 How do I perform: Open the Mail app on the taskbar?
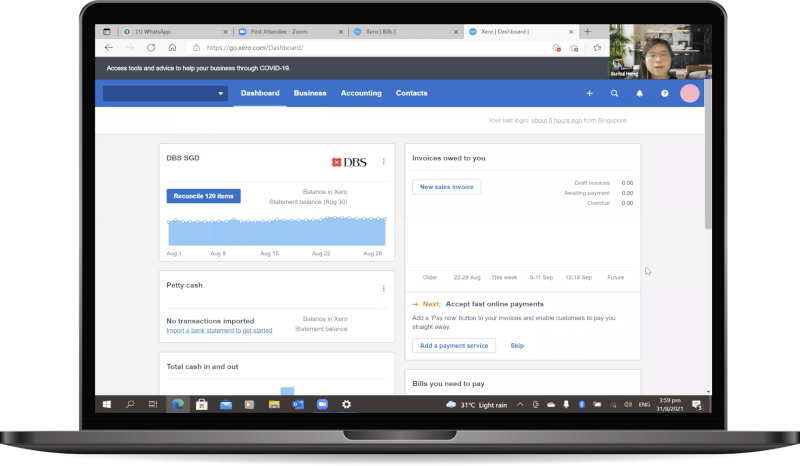point(226,404)
